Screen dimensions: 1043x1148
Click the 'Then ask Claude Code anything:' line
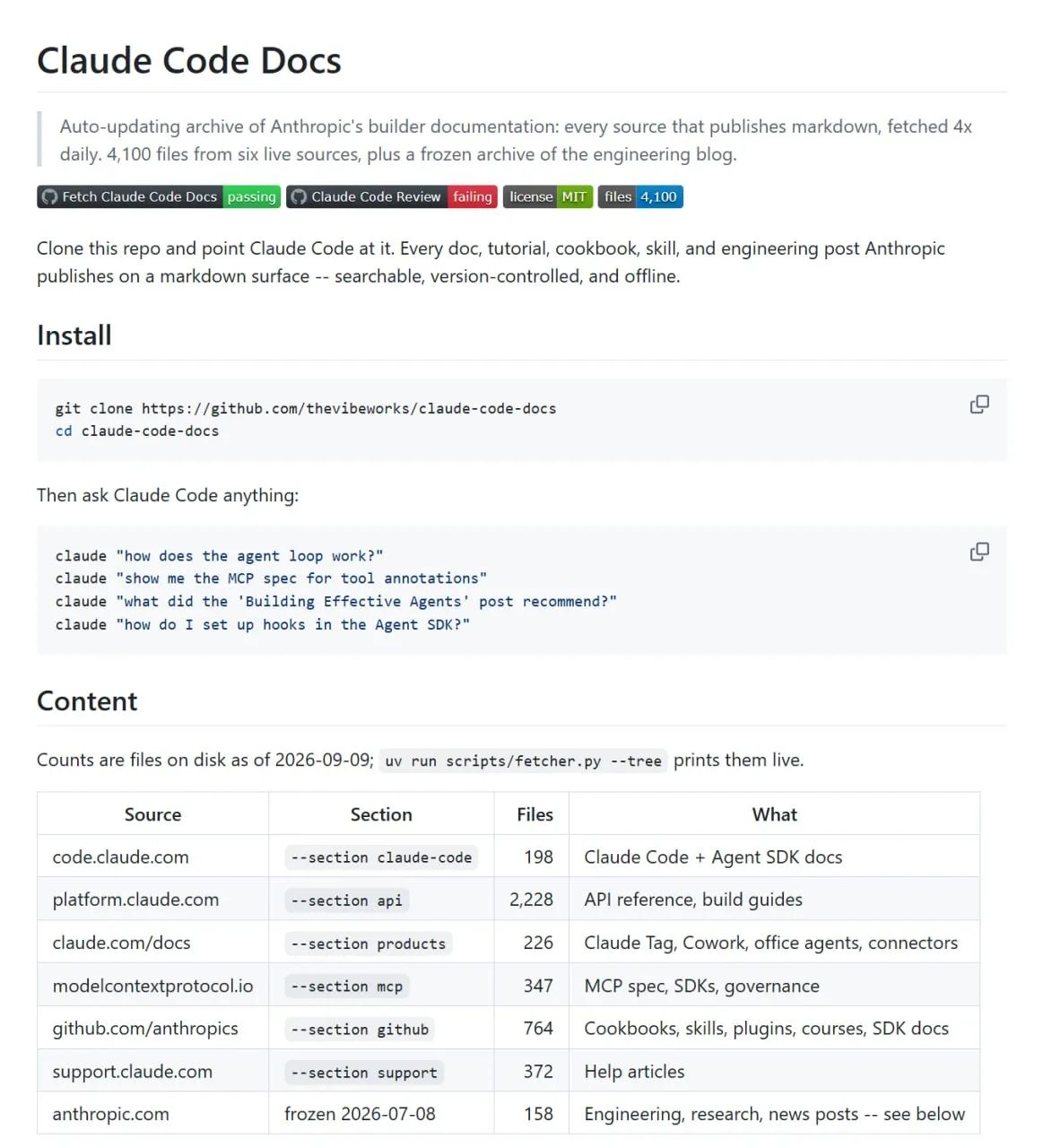(x=168, y=495)
